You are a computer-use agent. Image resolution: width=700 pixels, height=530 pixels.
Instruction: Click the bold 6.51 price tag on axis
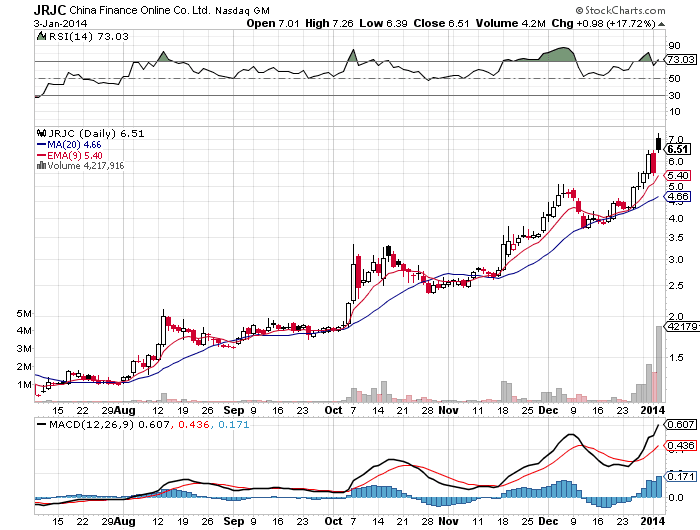click(x=678, y=149)
